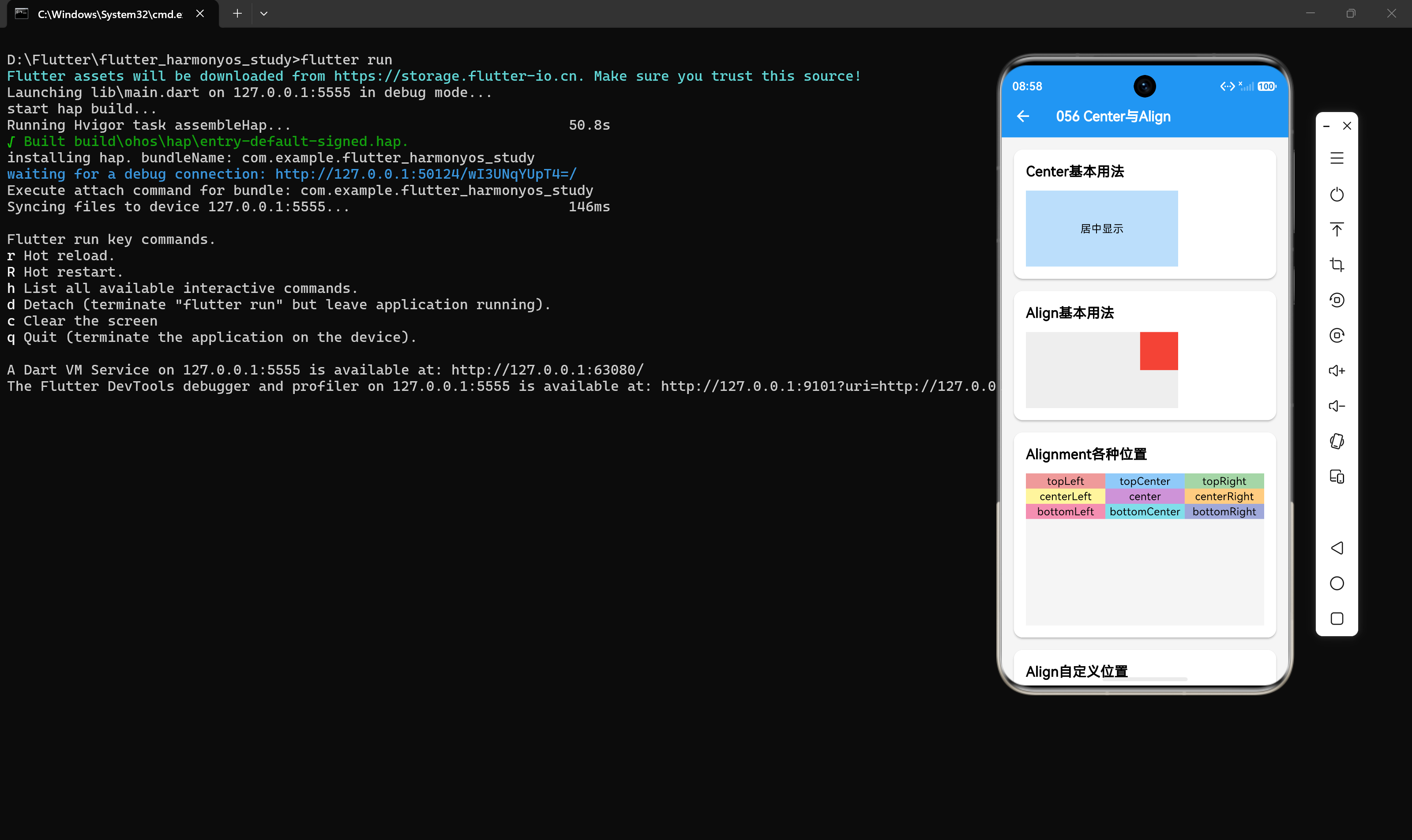Click the multi-screen device icon in emulator toolbar

click(x=1337, y=476)
